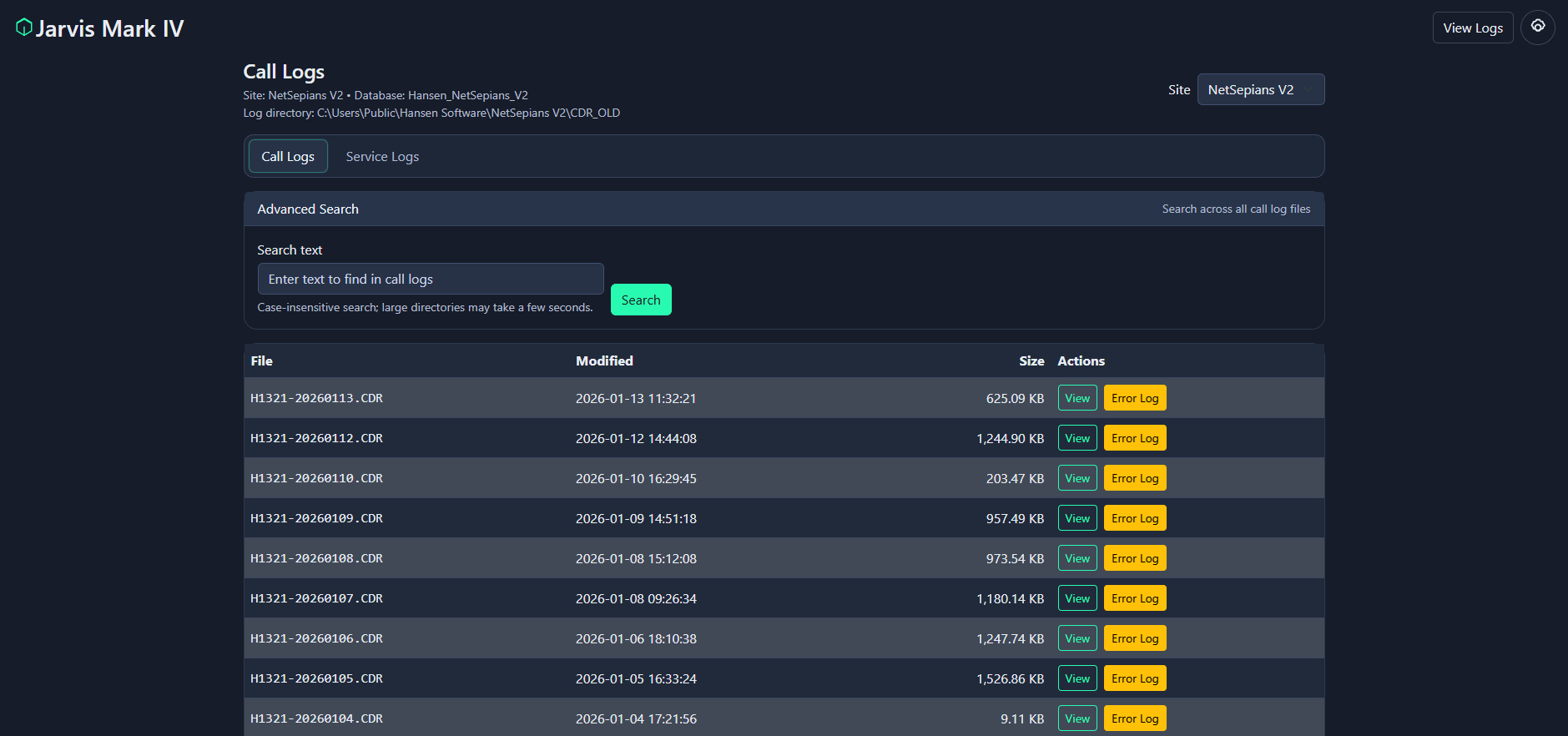View the H1321-20260107.CDR file

point(1076,599)
